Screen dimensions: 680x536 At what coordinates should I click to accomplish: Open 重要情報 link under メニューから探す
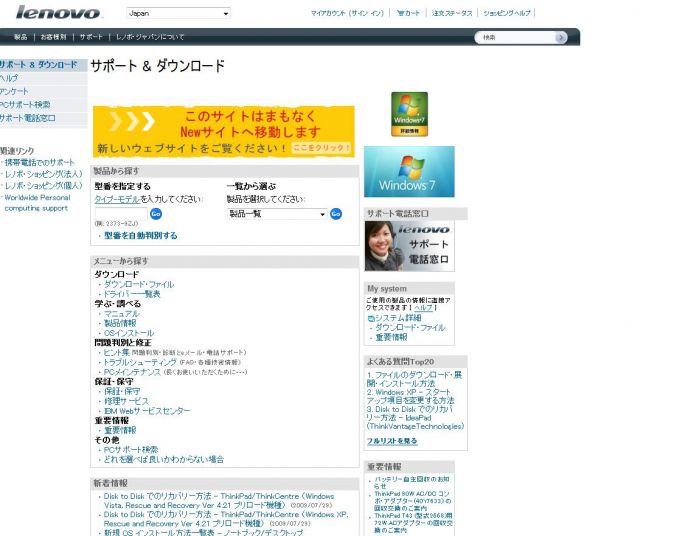coord(120,430)
